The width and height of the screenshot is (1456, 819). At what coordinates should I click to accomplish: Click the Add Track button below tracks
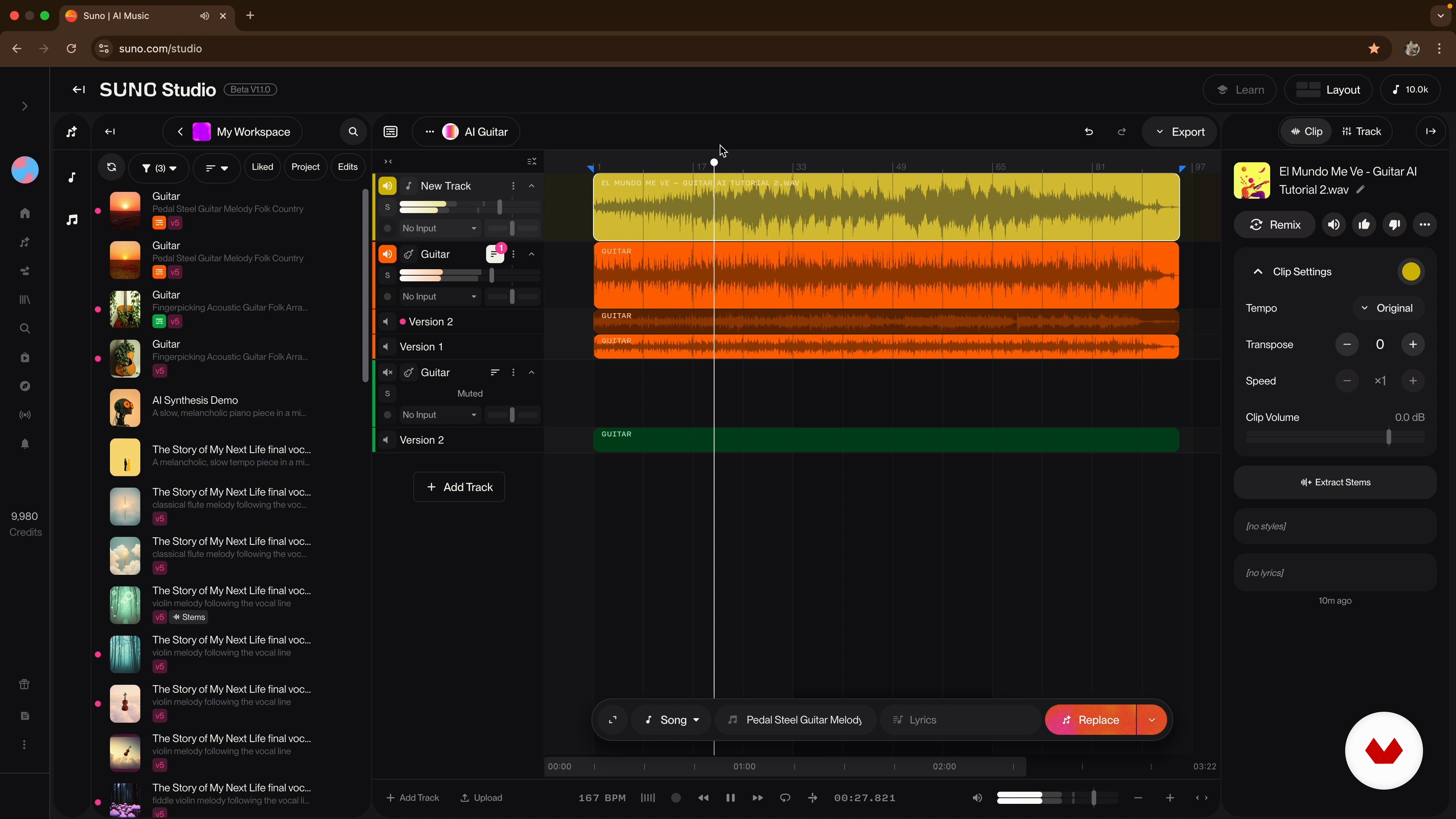[x=459, y=487]
